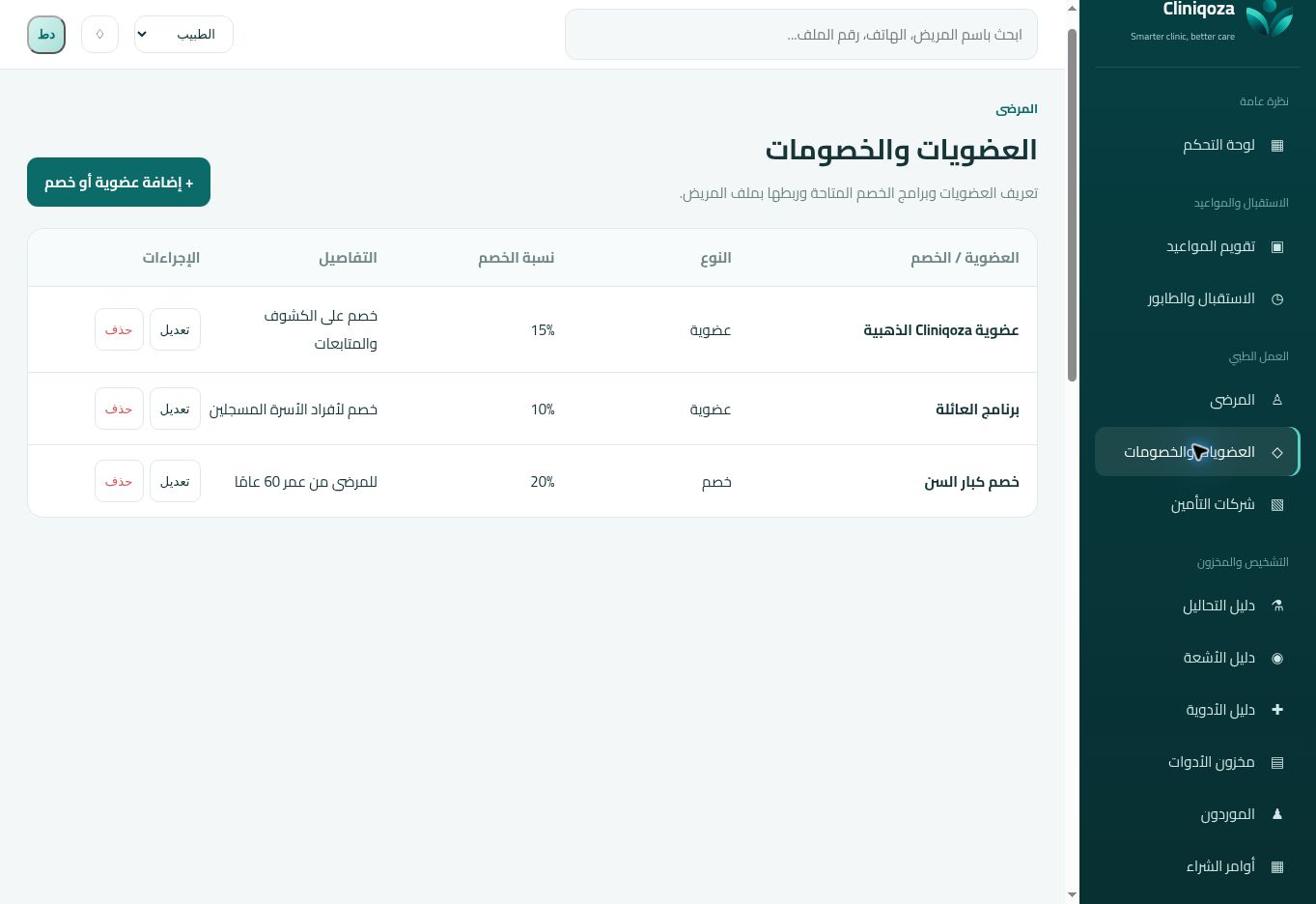Edit the برنامج العائلة row
The height and width of the screenshot is (904, 1316).
click(175, 410)
